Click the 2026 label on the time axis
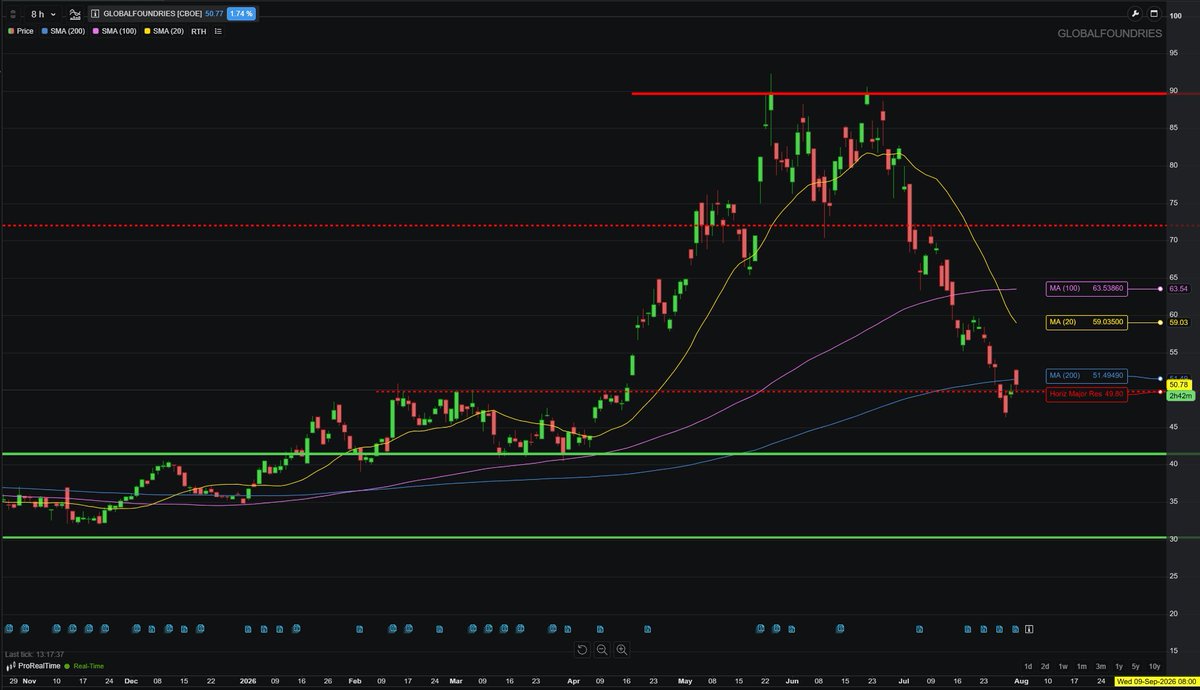1200x690 pixels. (250, 681)
